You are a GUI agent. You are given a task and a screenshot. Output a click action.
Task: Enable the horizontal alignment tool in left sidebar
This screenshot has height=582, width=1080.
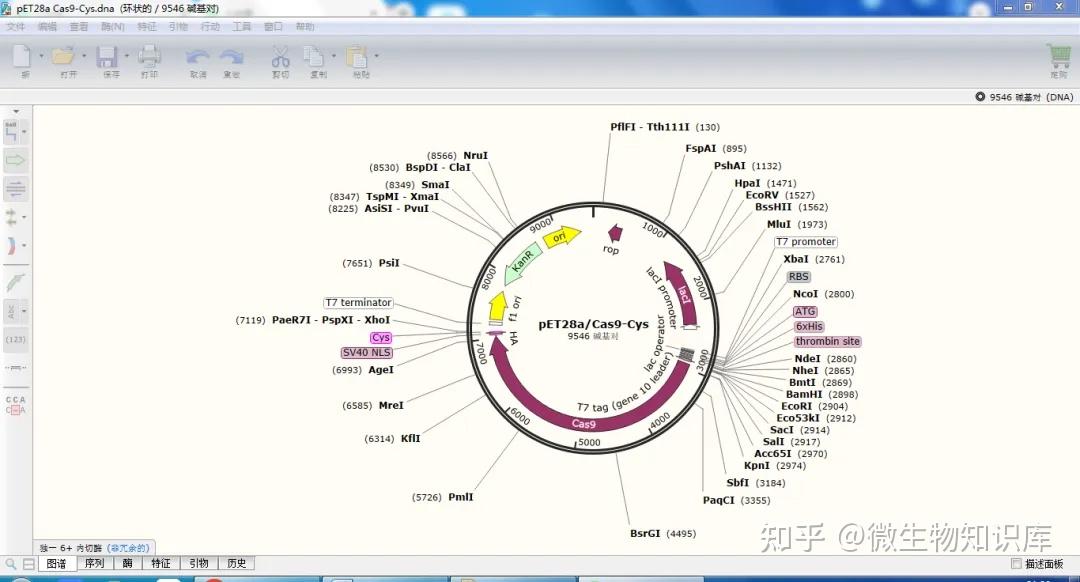coord(15,188)
